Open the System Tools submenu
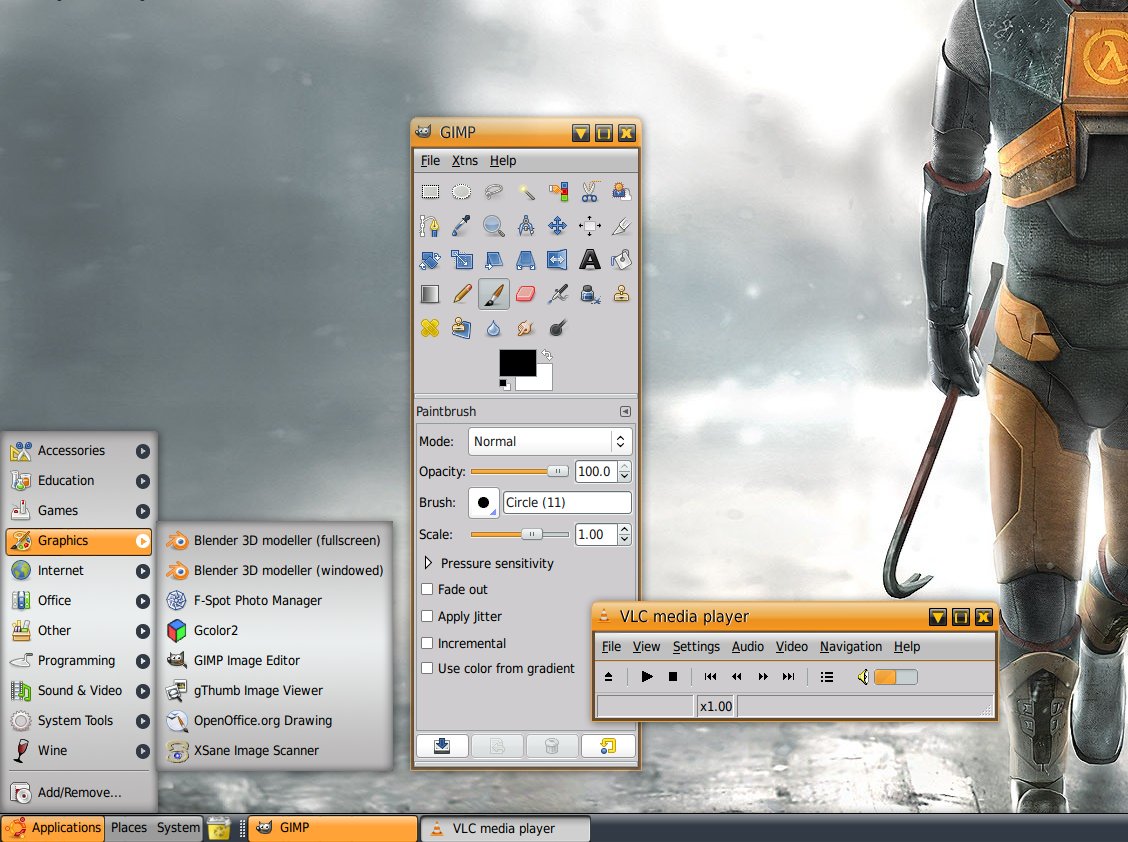This screenshot has width=1128, height=842. click(x=80, y=720)
